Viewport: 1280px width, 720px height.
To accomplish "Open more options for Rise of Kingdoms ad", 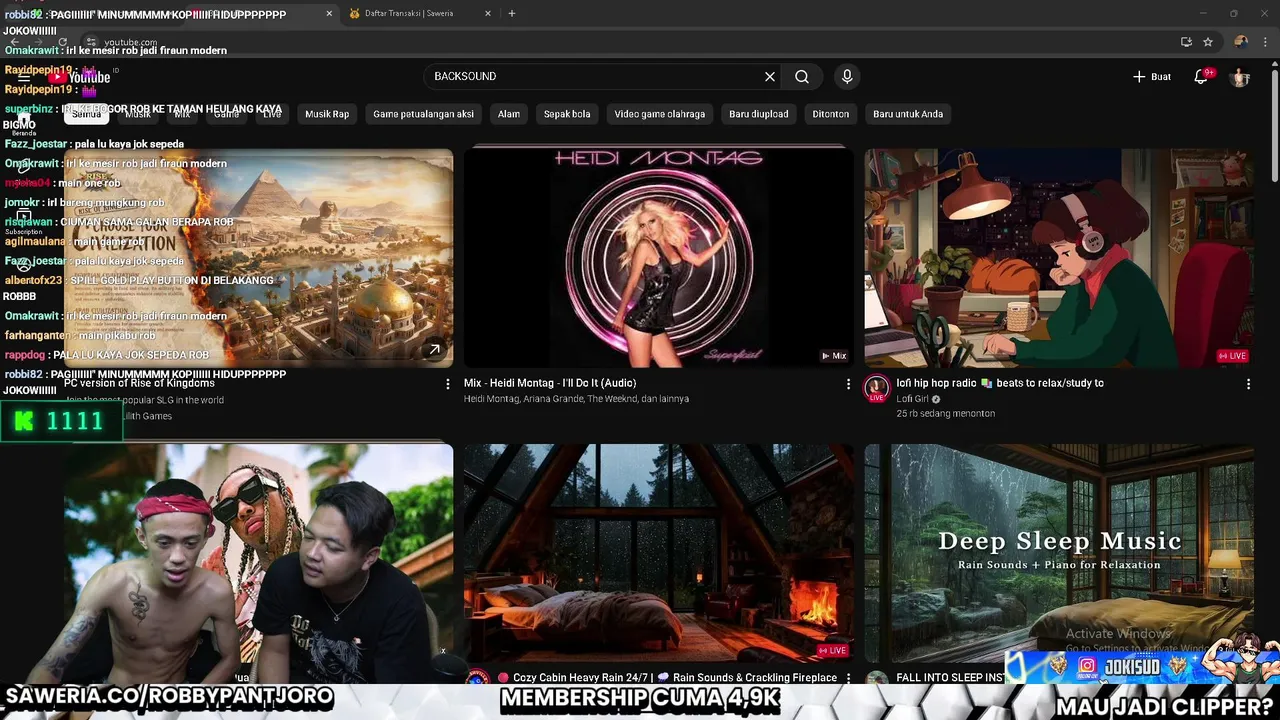I will [x=447, y=384].
